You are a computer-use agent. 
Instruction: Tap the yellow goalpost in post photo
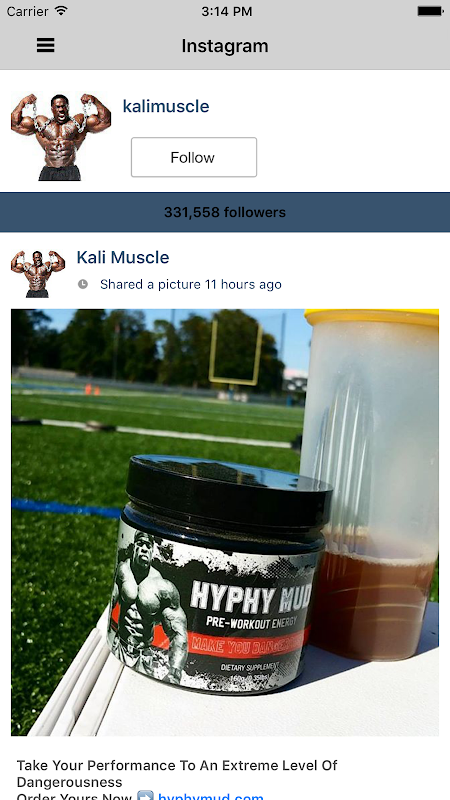(x=236, y=352)
